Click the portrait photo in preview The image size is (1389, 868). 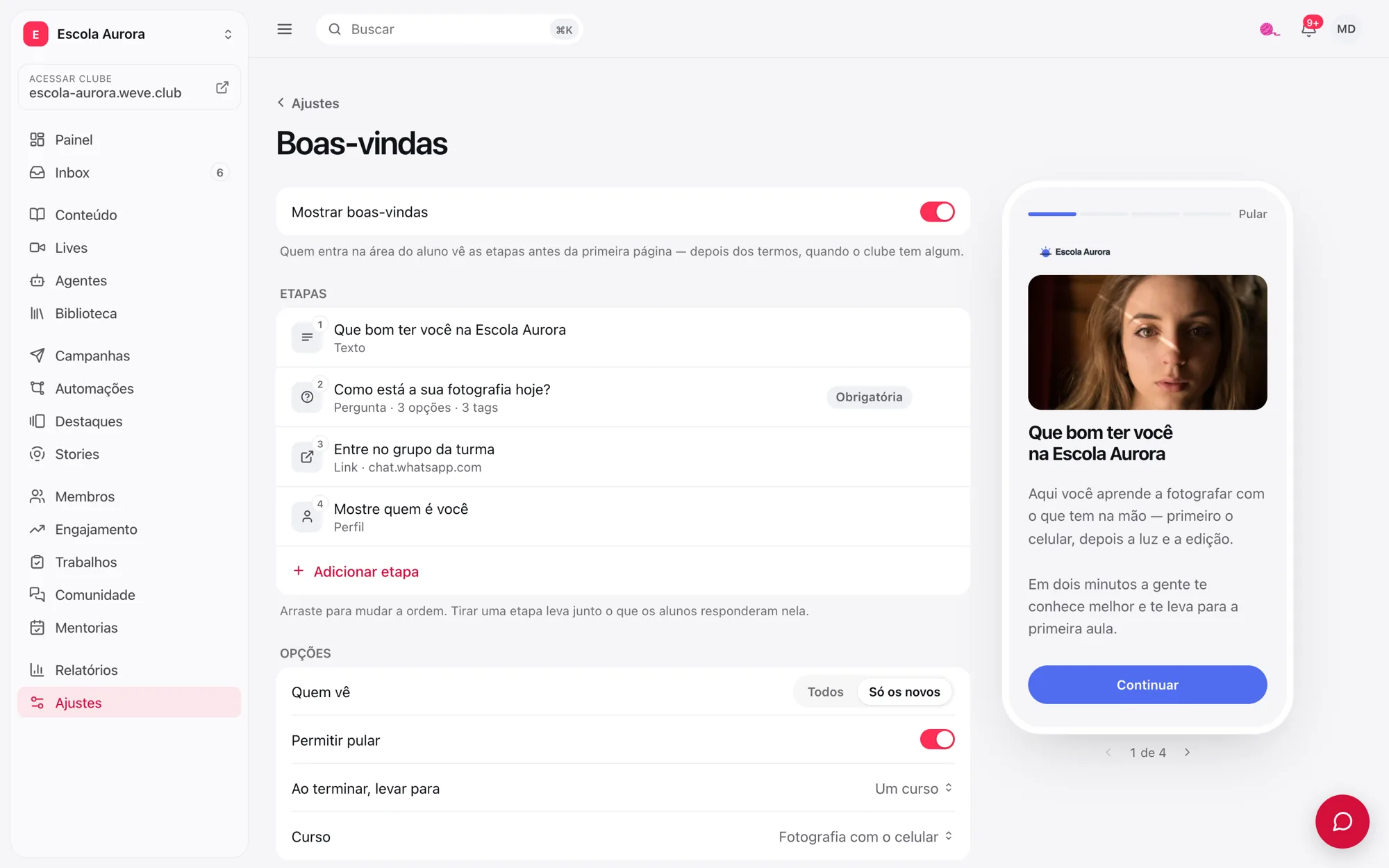pyautogui.click(x=1147, y=342)
